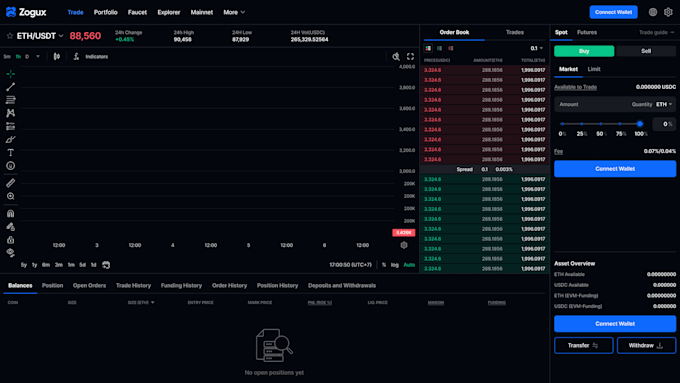The image size is (680, 383).
Task: Select the 5m chart interval
Action: (7, 56)
